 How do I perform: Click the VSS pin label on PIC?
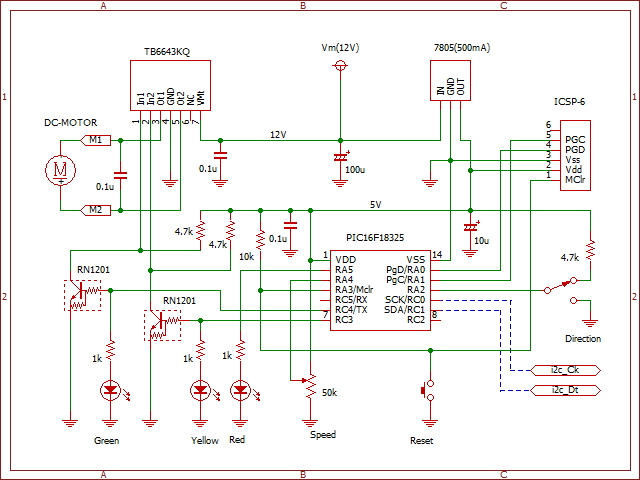pyautogui.click(x=416, y=260)
